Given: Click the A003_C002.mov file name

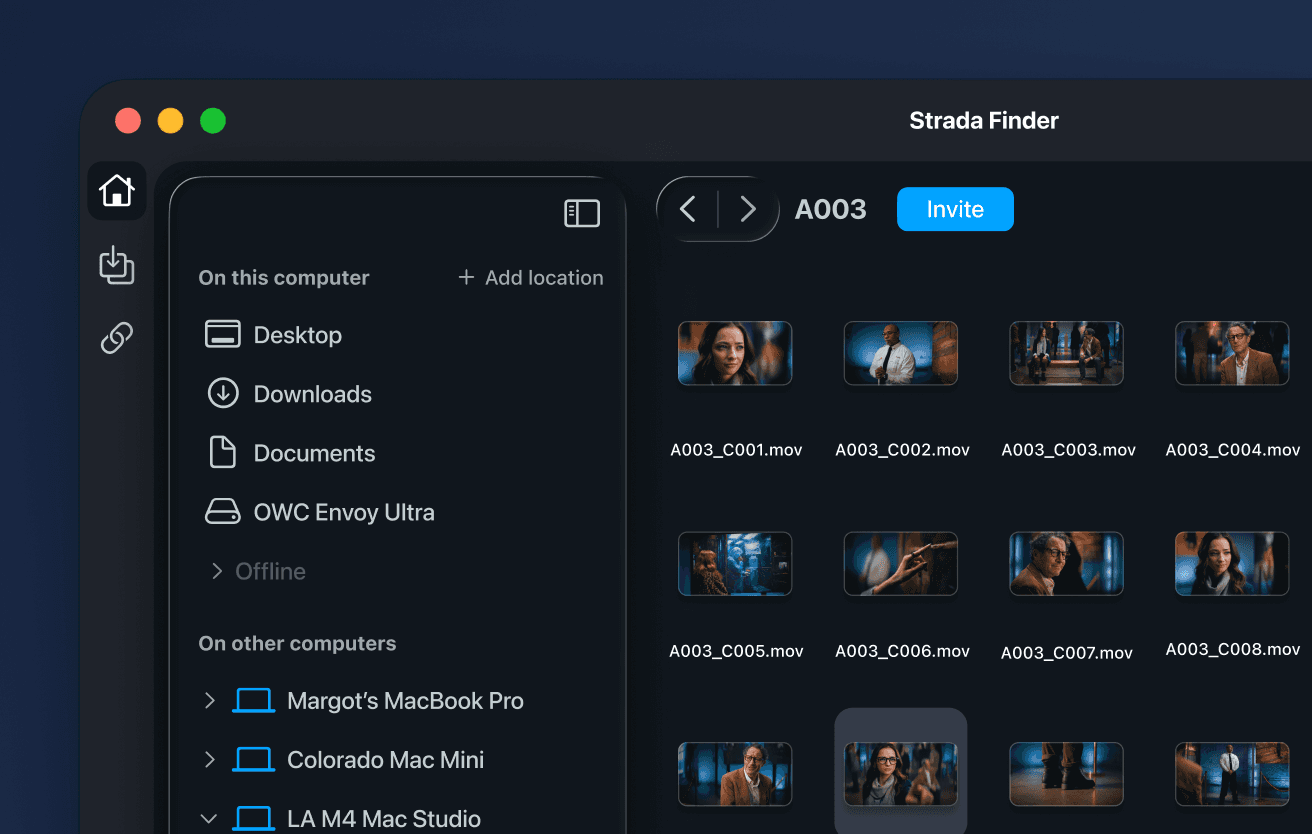Looking at the screenshot, I should click(902, 450).
